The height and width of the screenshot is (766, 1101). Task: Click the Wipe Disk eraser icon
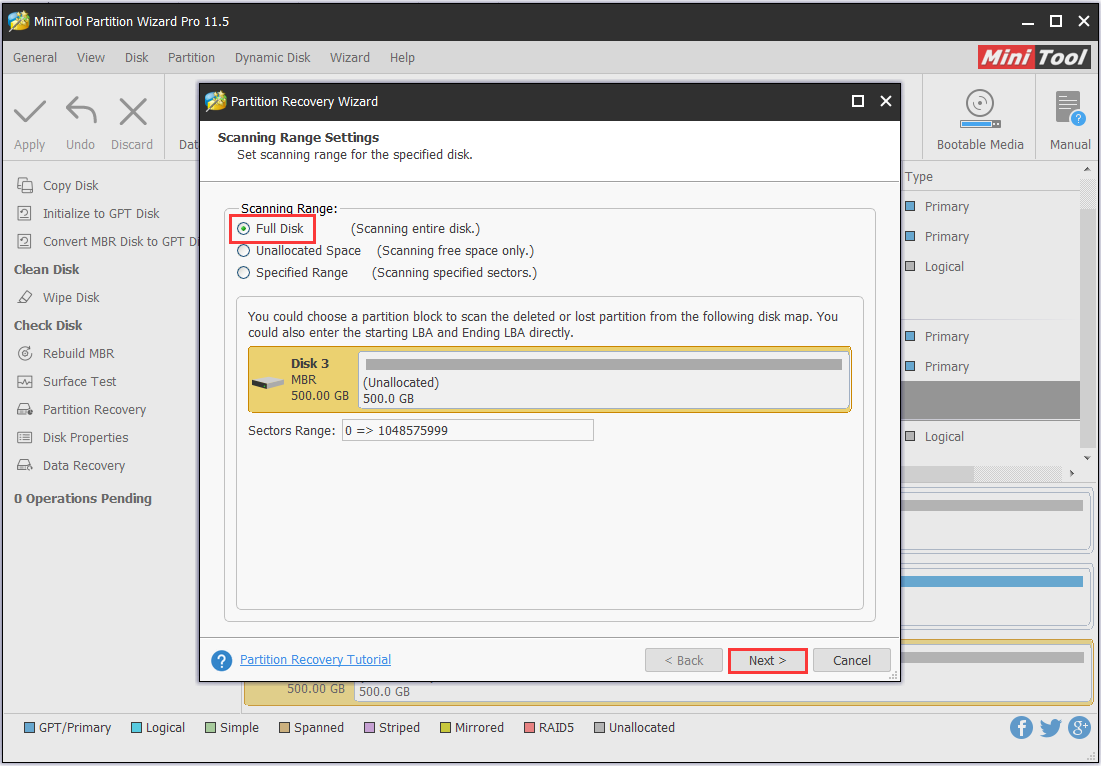click(25, 298)
